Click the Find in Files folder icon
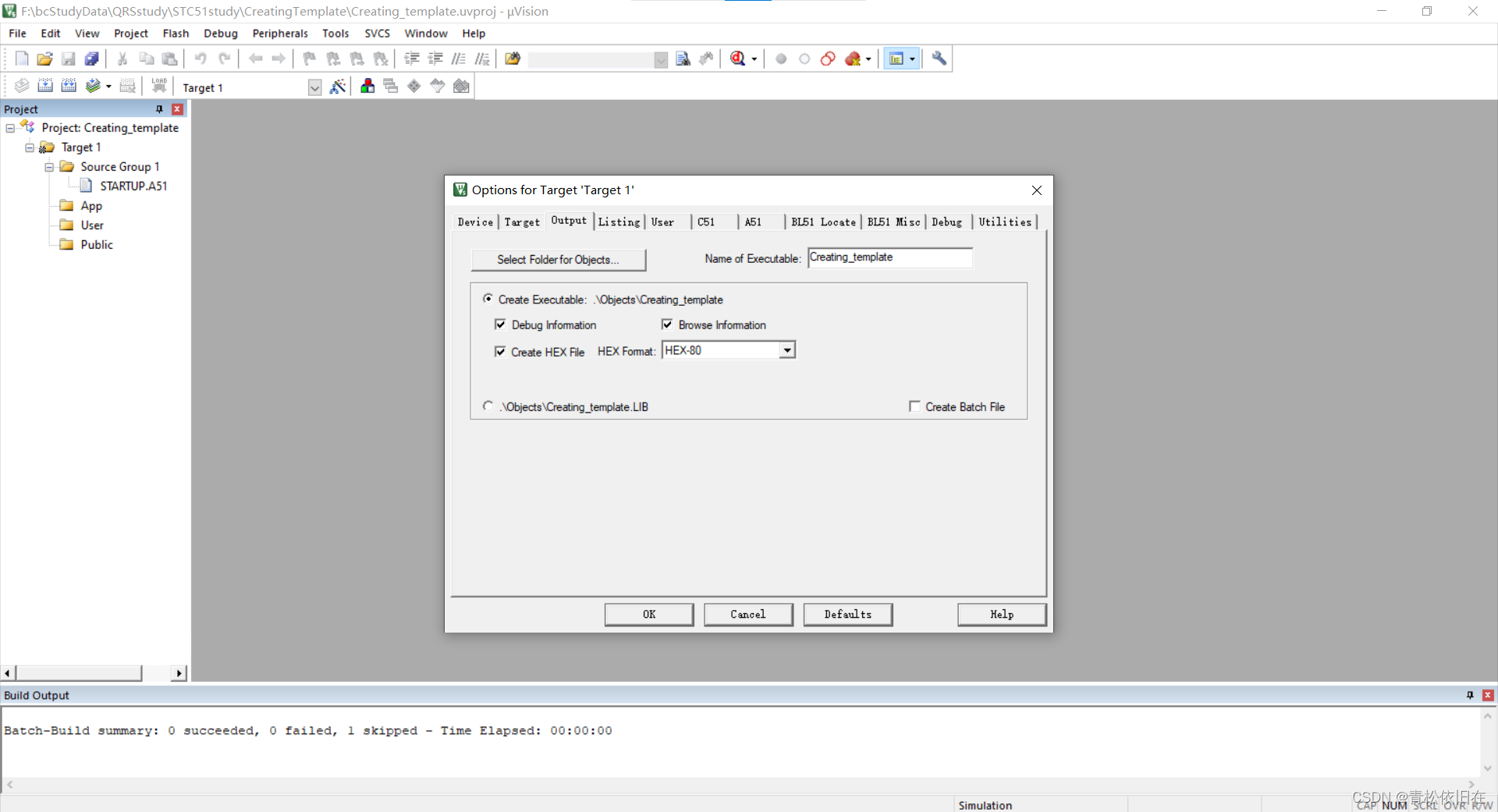This screenshot has height=812, width=1498. [x=513, y=59]
